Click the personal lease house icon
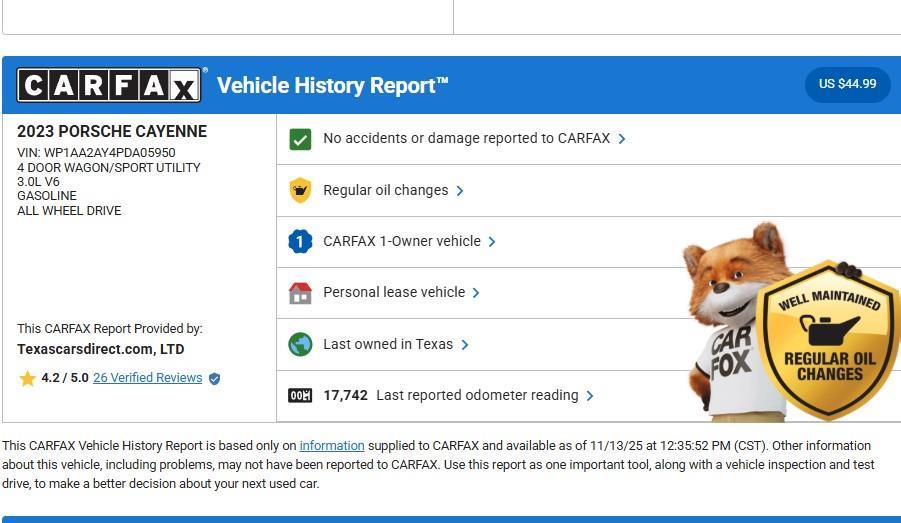Screen dimensions: 901x523 point(300,293)
